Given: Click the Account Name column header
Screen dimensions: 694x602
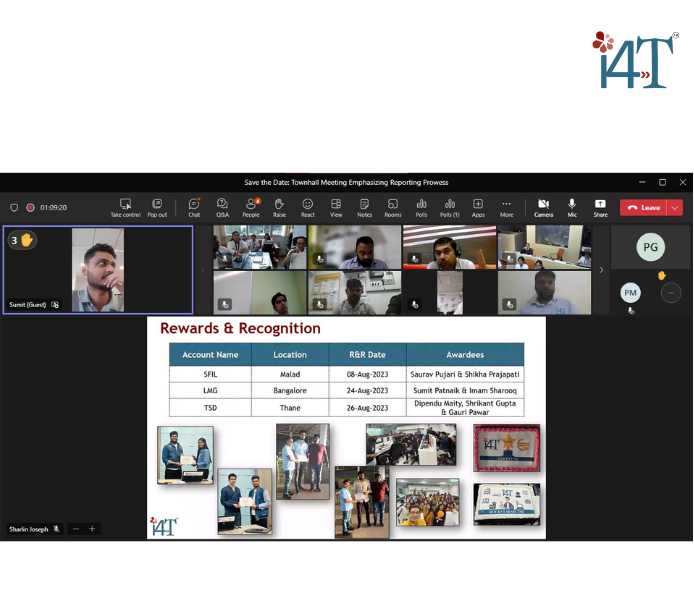Looking at the screenshot, I should point(210,355).
